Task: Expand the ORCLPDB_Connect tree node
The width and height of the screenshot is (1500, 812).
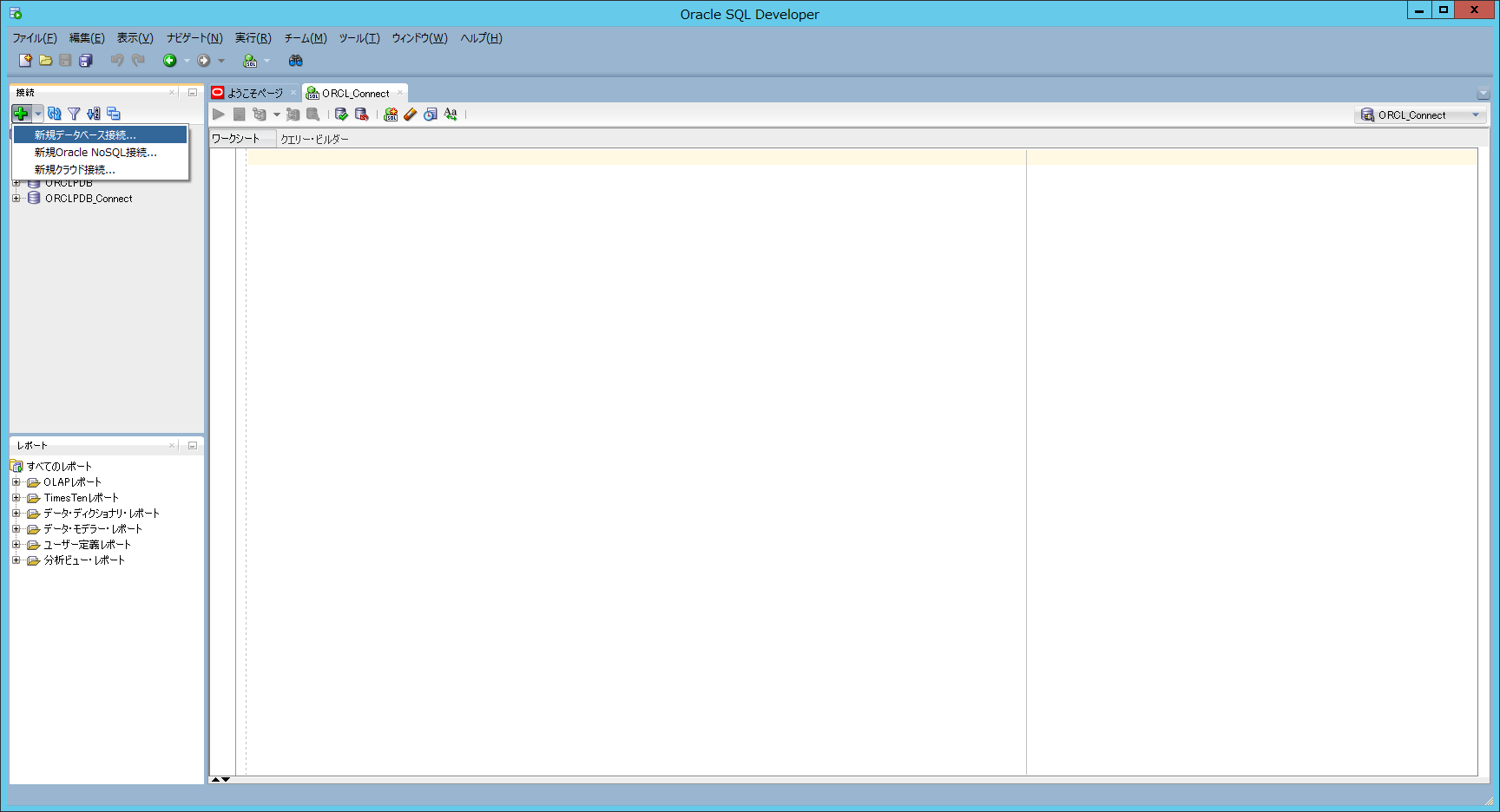Action: tap(16, 199)
